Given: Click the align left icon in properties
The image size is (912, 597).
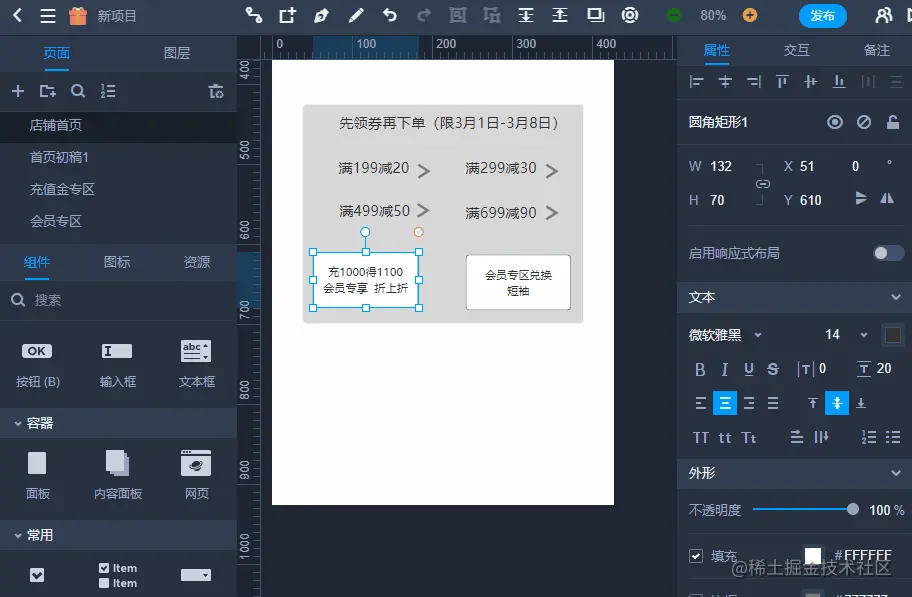Looking at the screenshot, I should (x=698, y=82).
